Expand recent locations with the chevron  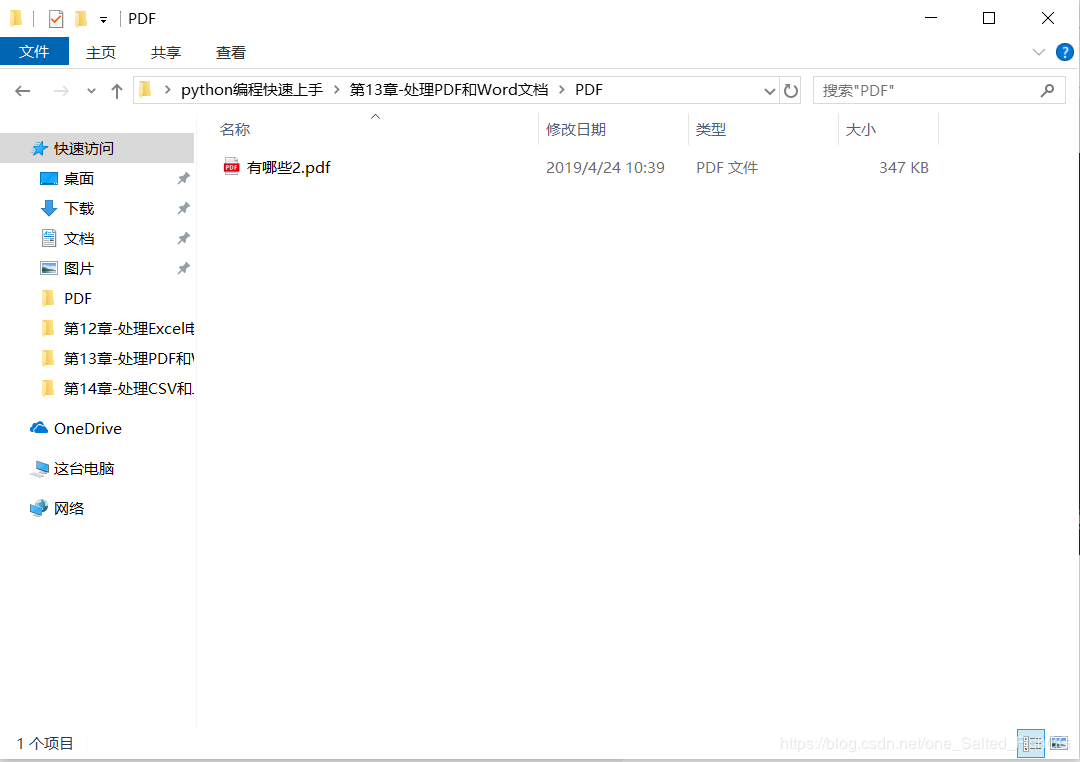pos(91,90)
